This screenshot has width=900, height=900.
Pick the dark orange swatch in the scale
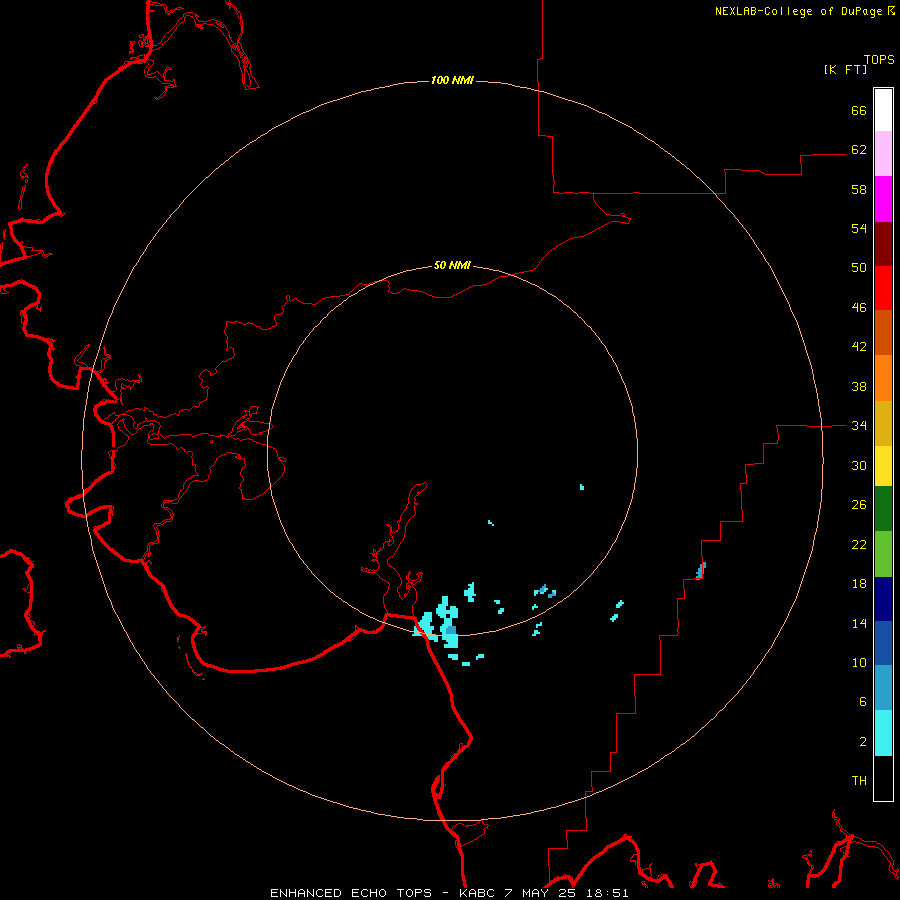point(883,332)
